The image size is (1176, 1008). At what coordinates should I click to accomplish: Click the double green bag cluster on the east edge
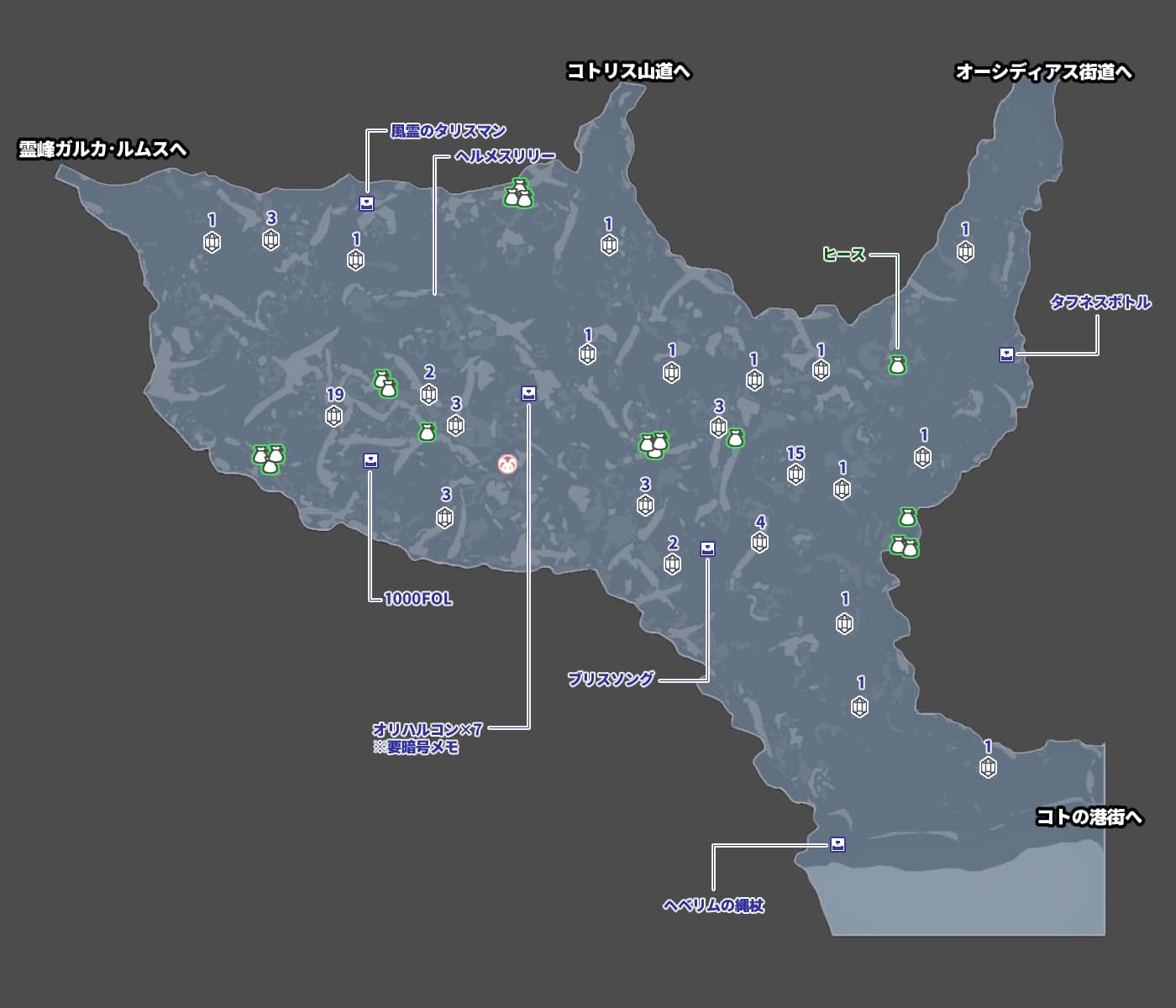[905, 547]
